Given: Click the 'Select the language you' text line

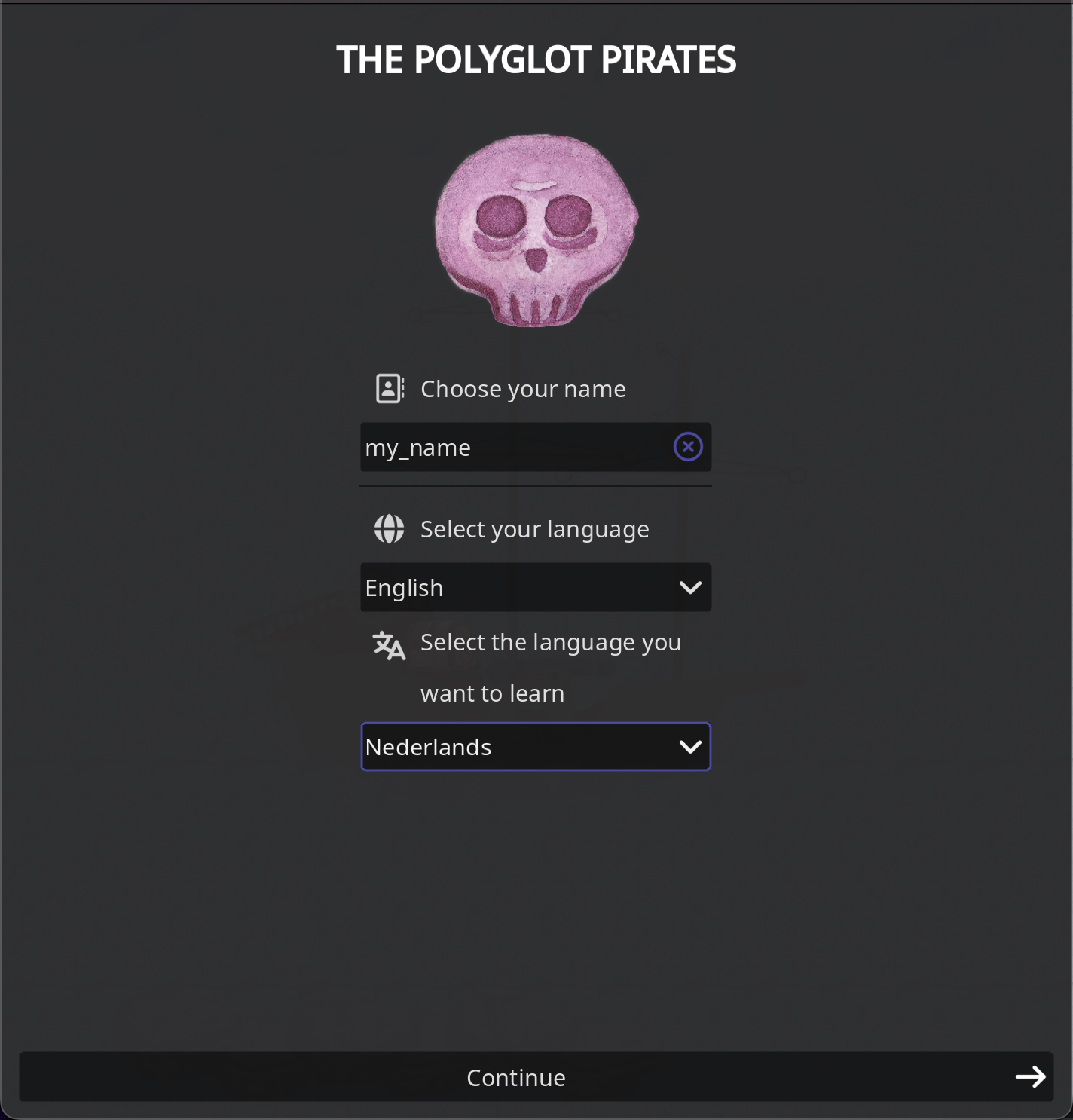Looking at the screenshot, I should pyautogui.click(x=550, y=642).
